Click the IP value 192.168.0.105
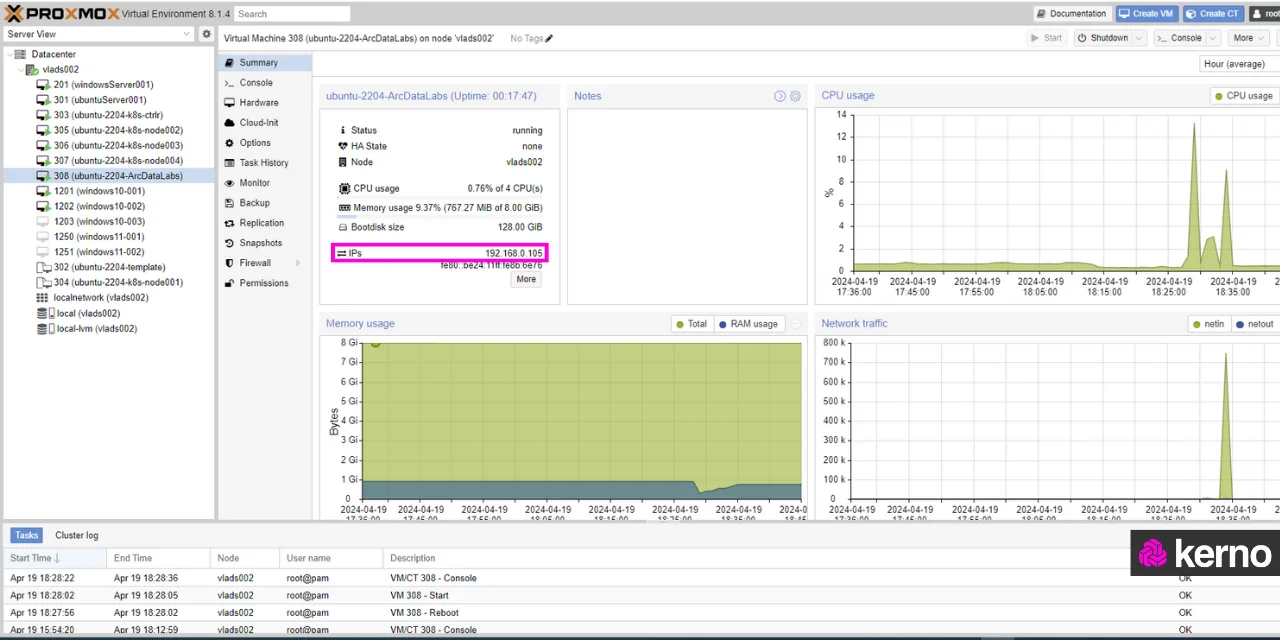The width and height of the screenshot is (1280, 640). pyautogui.click(x=514, y=253)
